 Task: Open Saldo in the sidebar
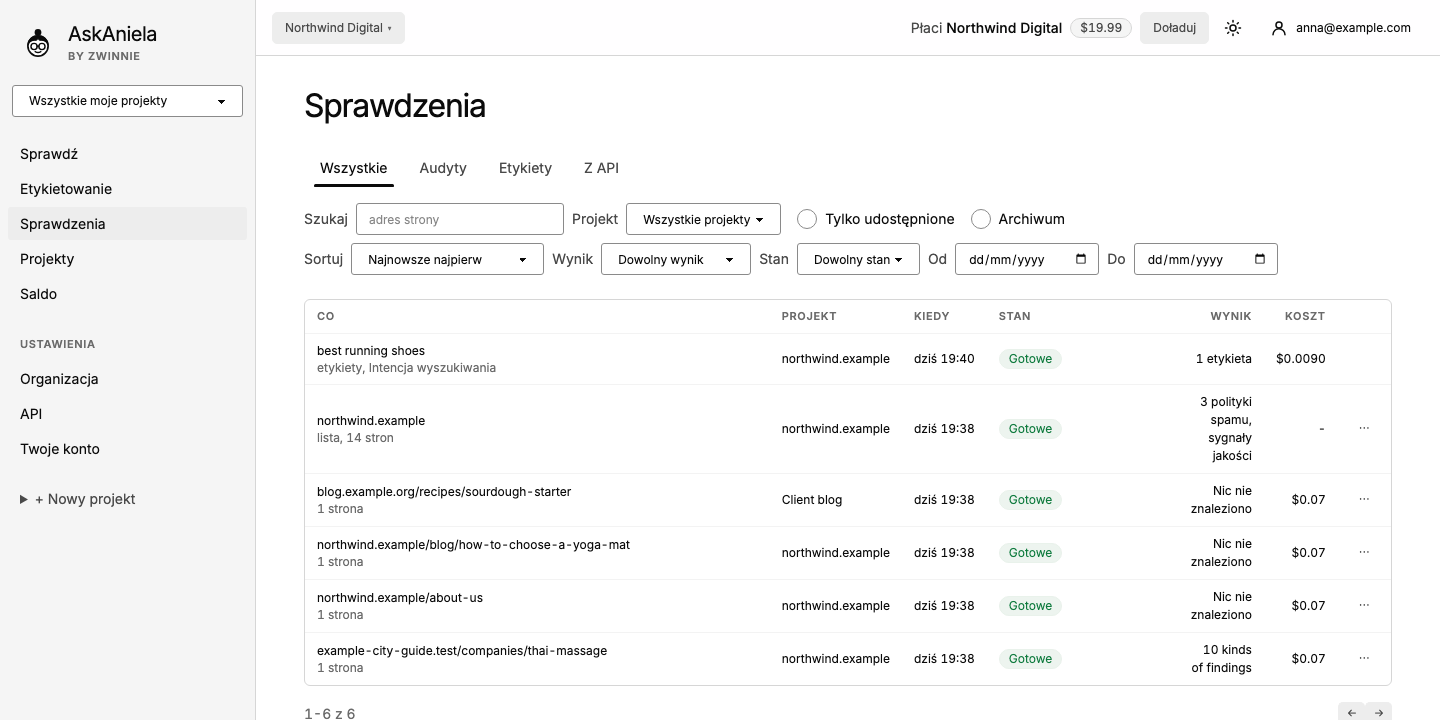click(127, 294)
